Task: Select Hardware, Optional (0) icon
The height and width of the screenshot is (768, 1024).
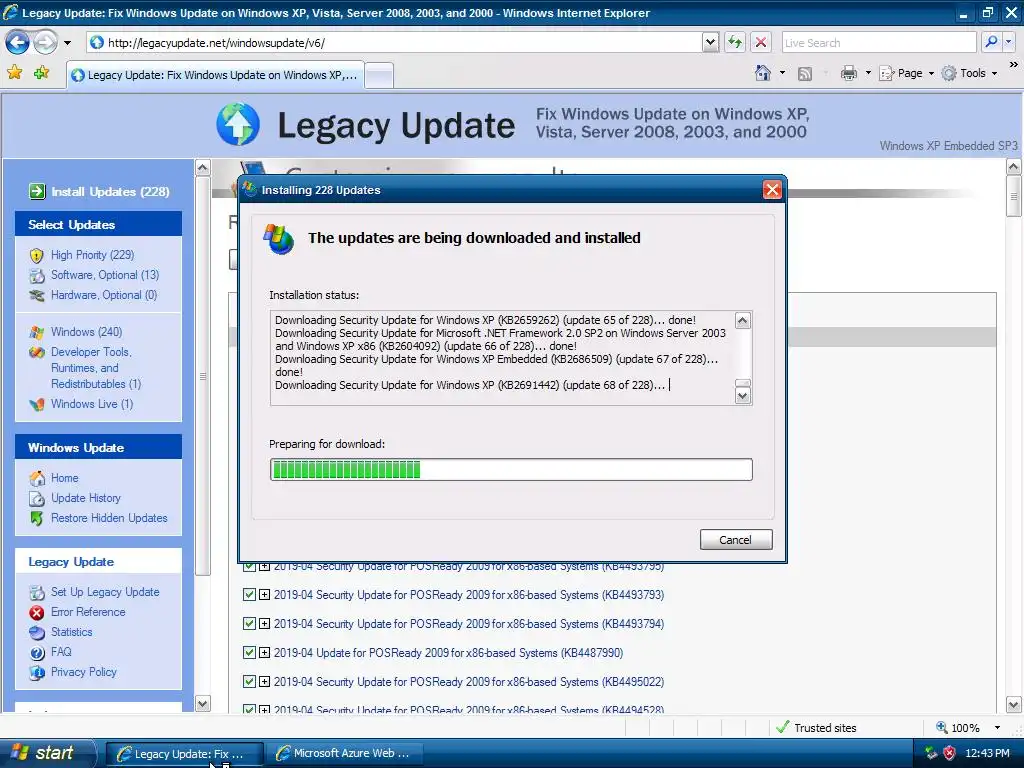Action: (x=37, y=295)
